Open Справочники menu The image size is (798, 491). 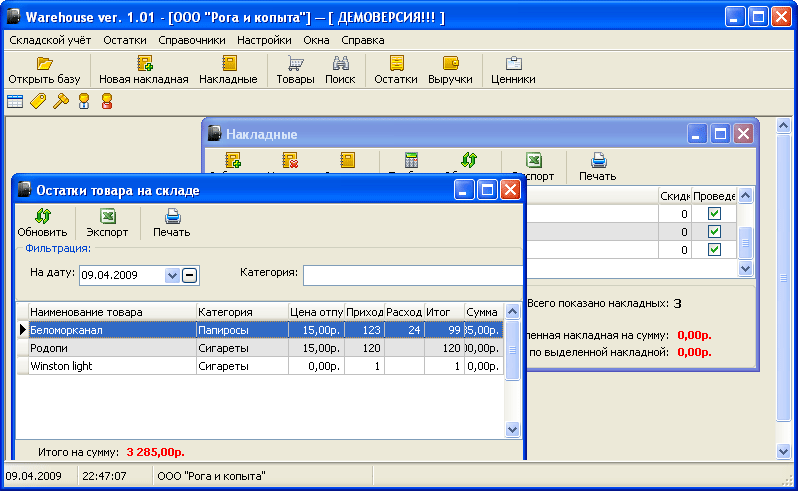coord(192,40)
